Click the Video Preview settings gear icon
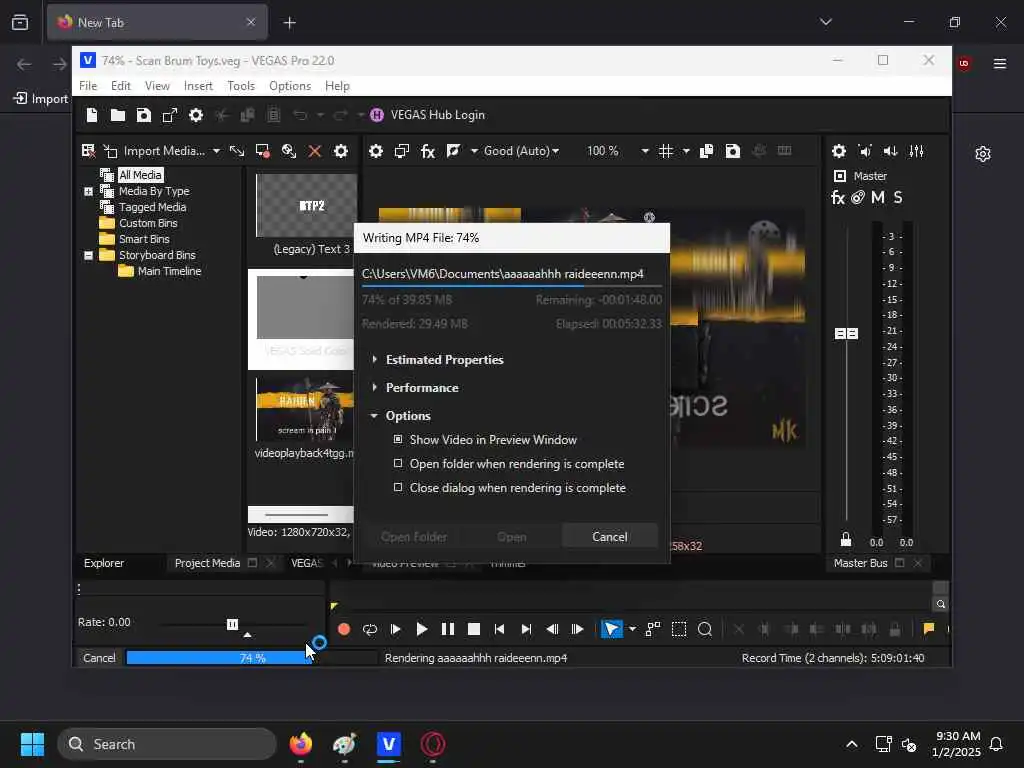Viewport: 1024px width, 768px height. [376, 151]
